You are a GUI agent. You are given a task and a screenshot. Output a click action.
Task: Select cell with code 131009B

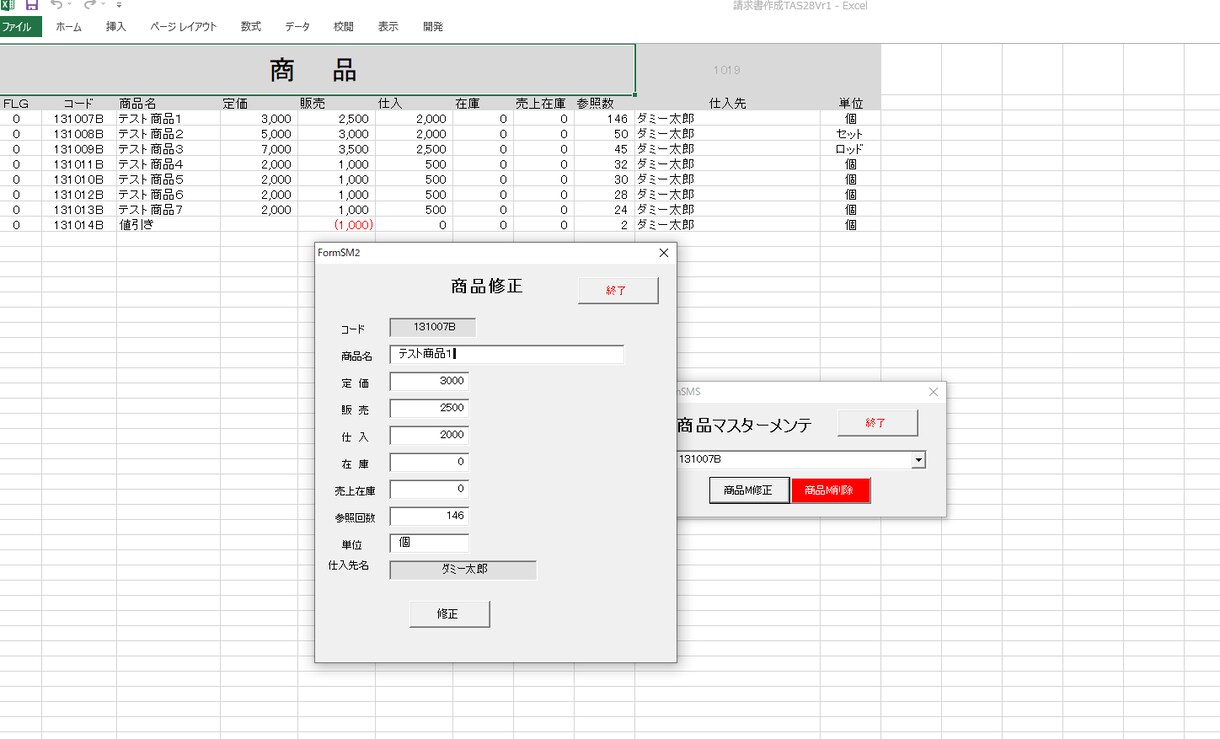coord(79,149)
